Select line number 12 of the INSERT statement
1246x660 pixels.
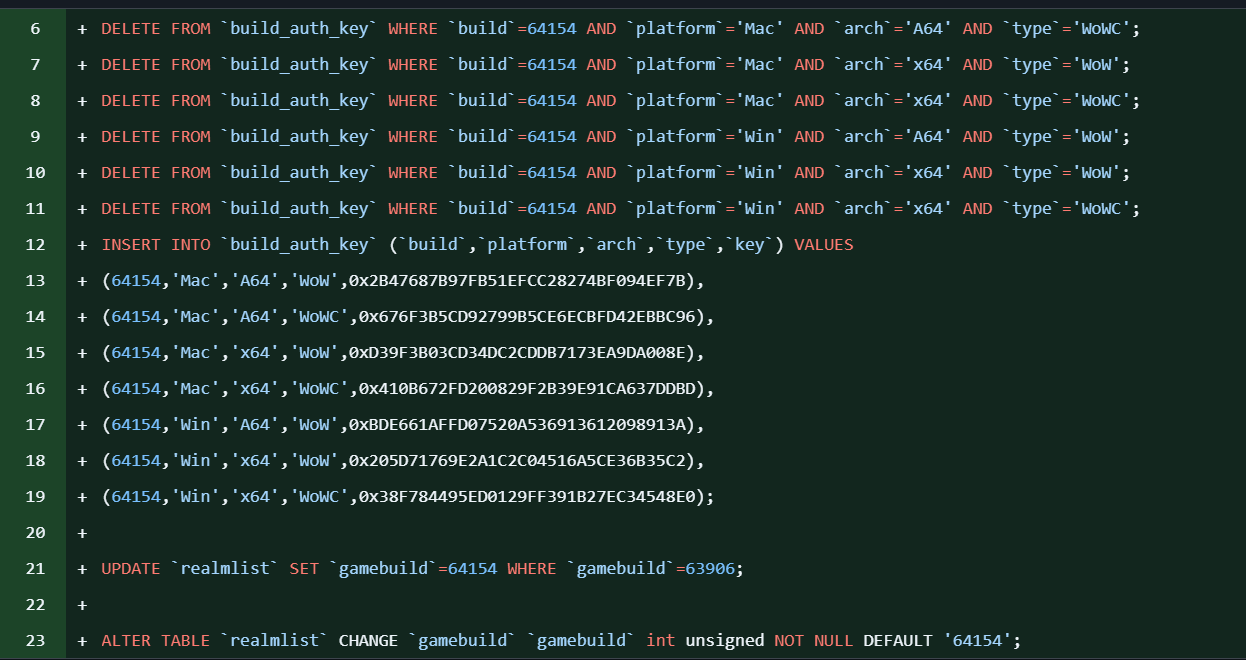35,245
